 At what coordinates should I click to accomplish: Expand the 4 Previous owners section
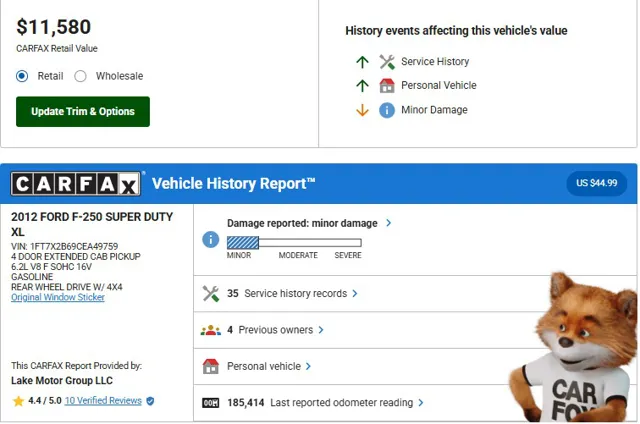[275, 330]
